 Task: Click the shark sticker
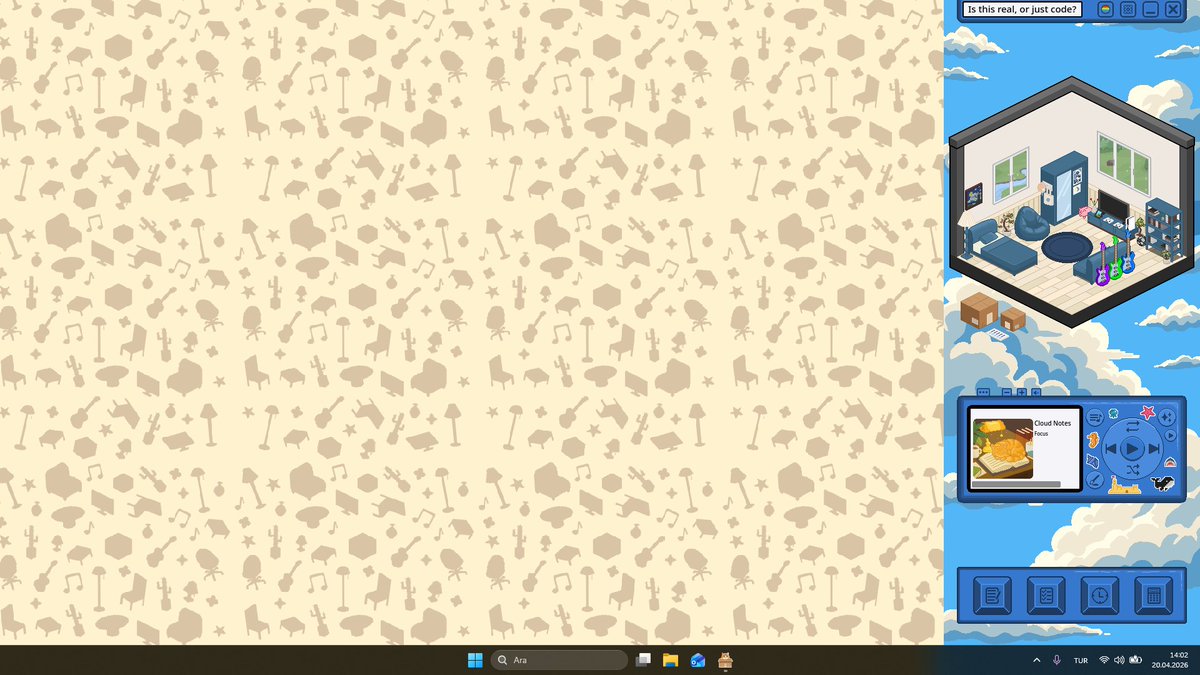(x=1170, y=462)
